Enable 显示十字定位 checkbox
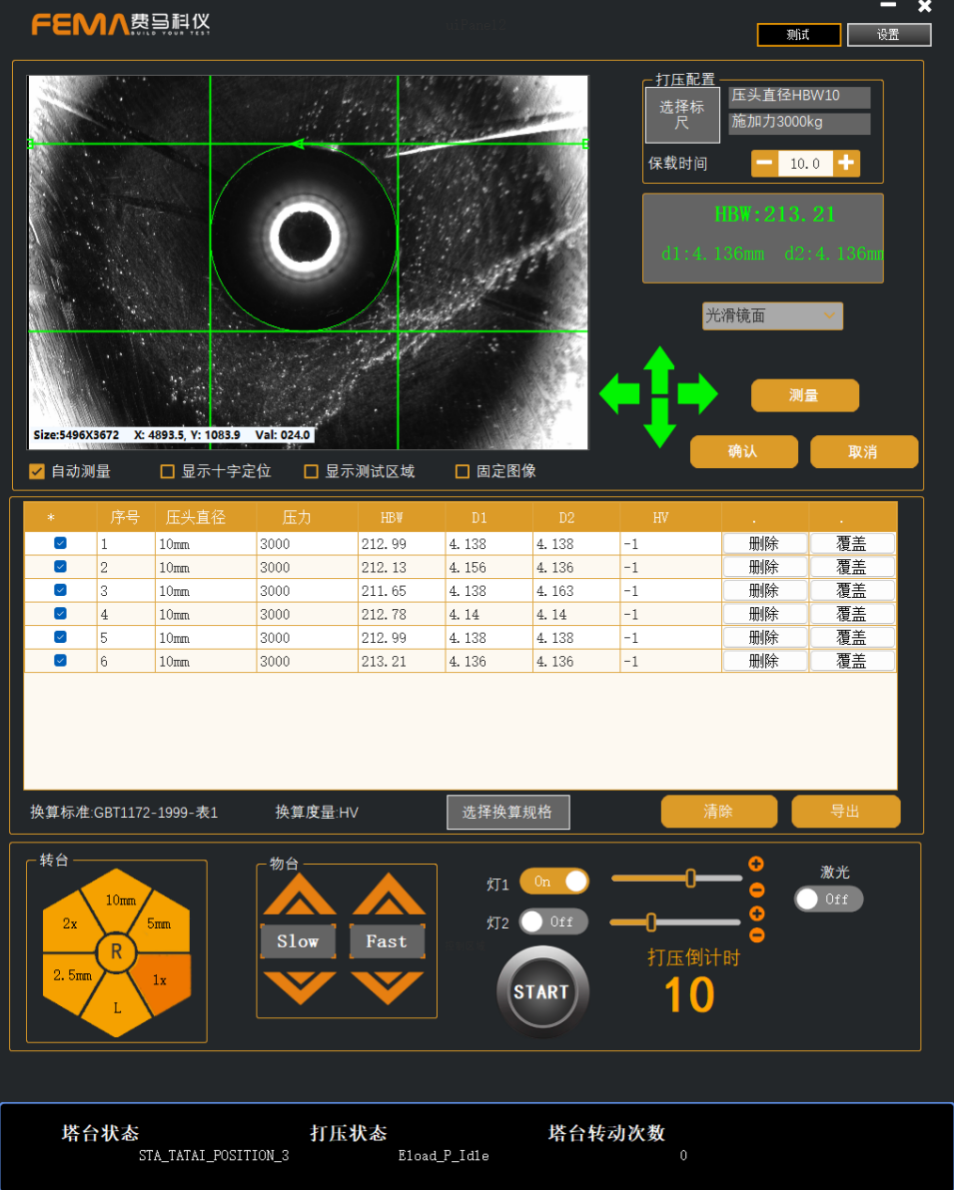 168,471
